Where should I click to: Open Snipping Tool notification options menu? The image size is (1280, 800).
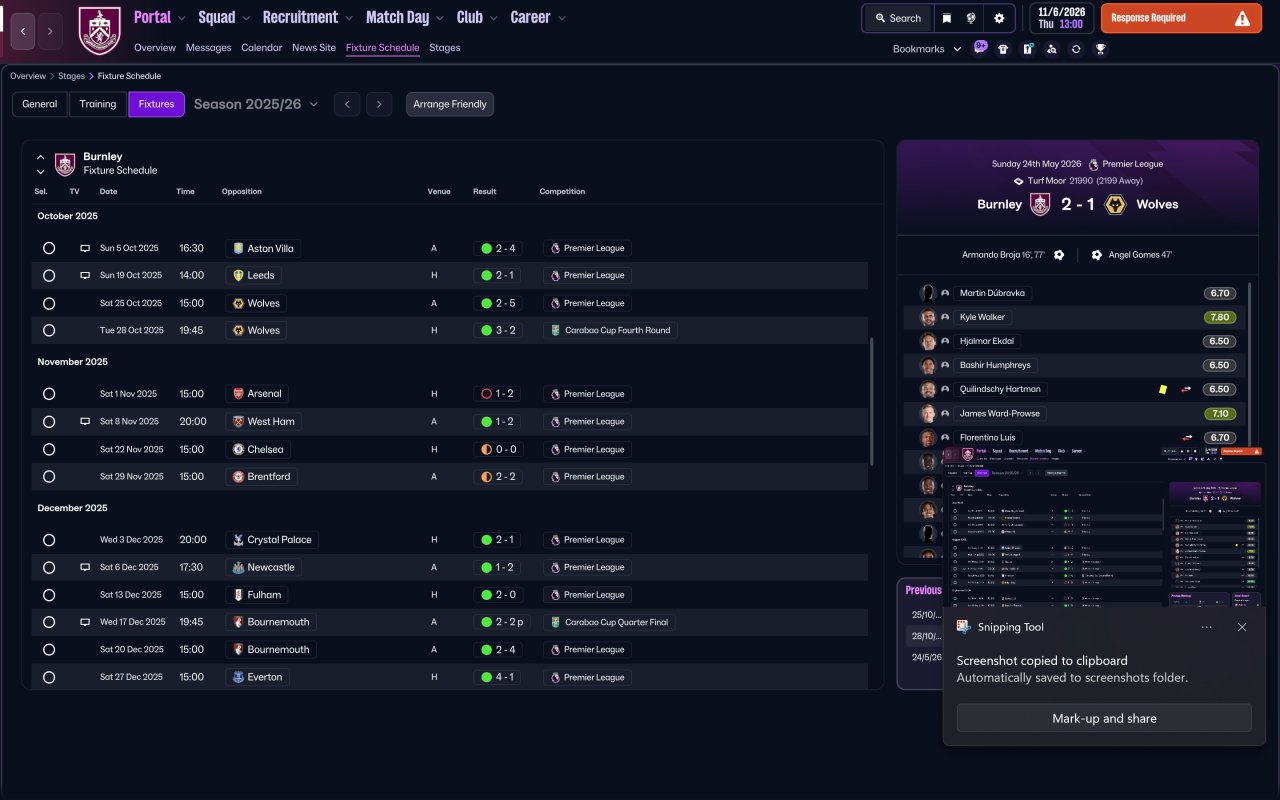1207,627
